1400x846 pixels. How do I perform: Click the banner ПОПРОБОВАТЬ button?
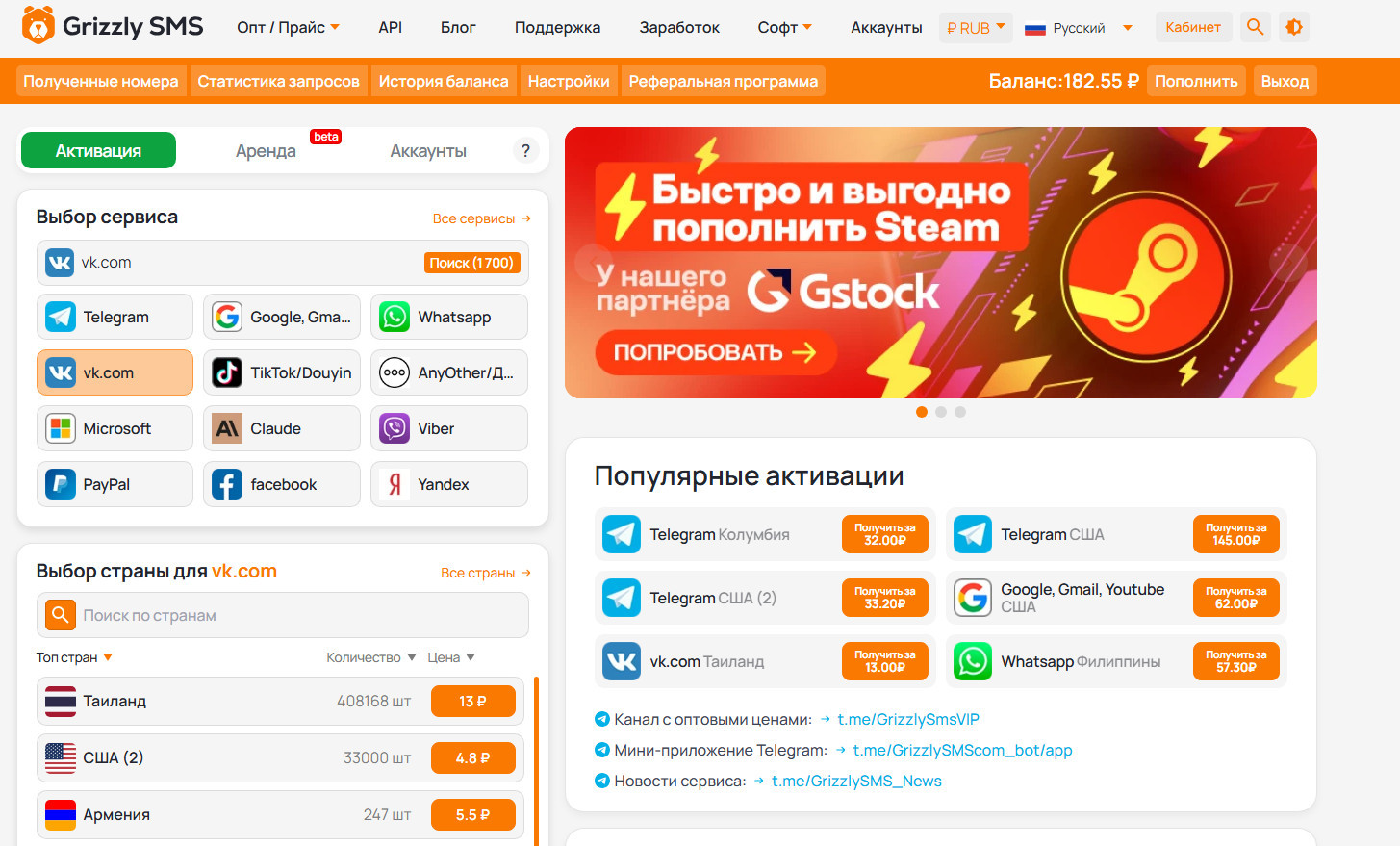pos(716,353)
